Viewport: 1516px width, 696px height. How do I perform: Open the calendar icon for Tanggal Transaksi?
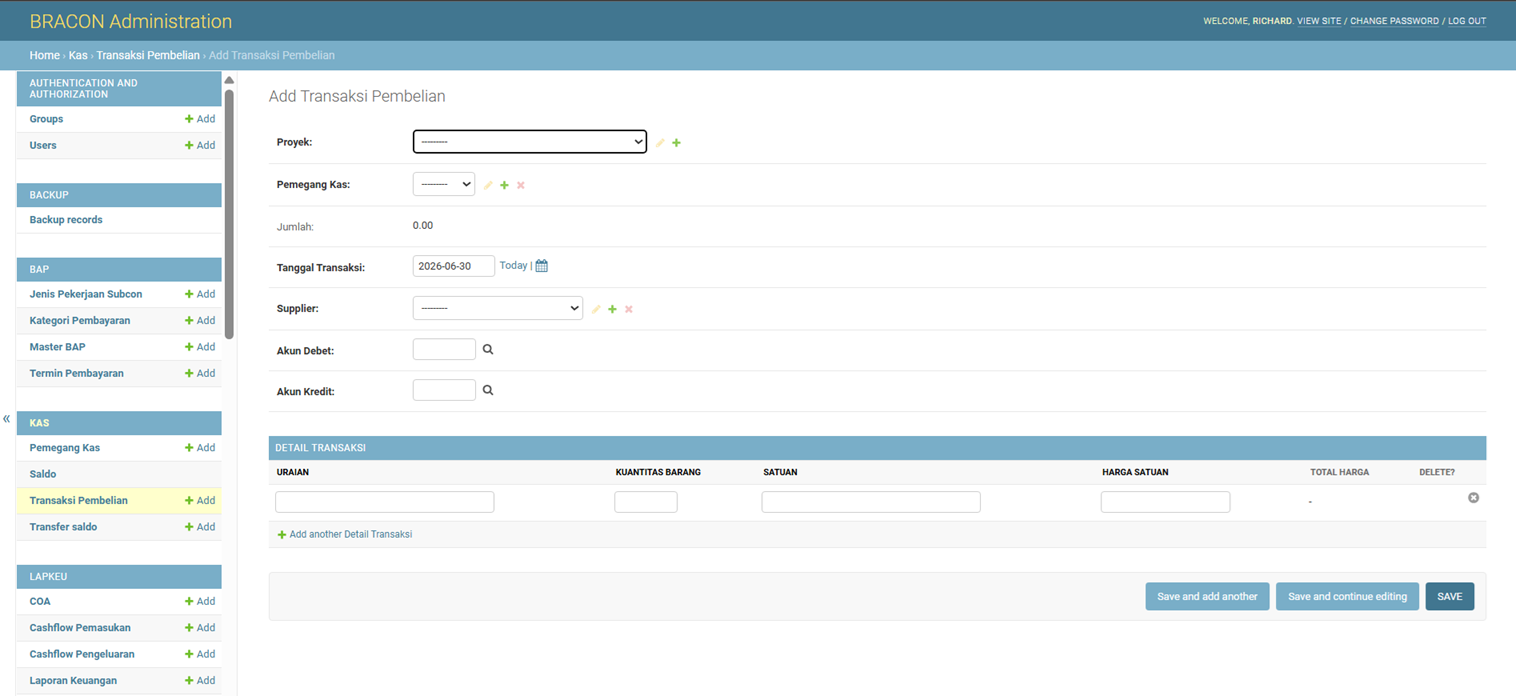click(x=542, y=266)
